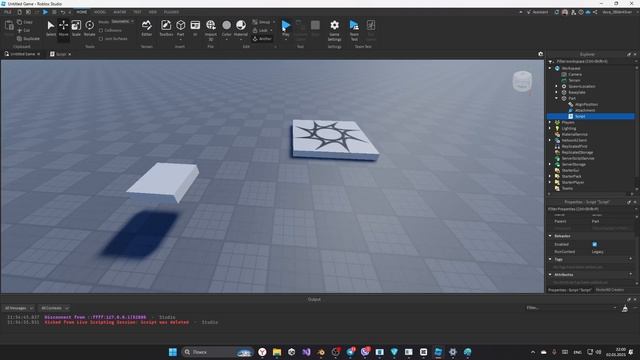Expand the StarterPlayer node
640x360 pixels.
coord(550,182)
